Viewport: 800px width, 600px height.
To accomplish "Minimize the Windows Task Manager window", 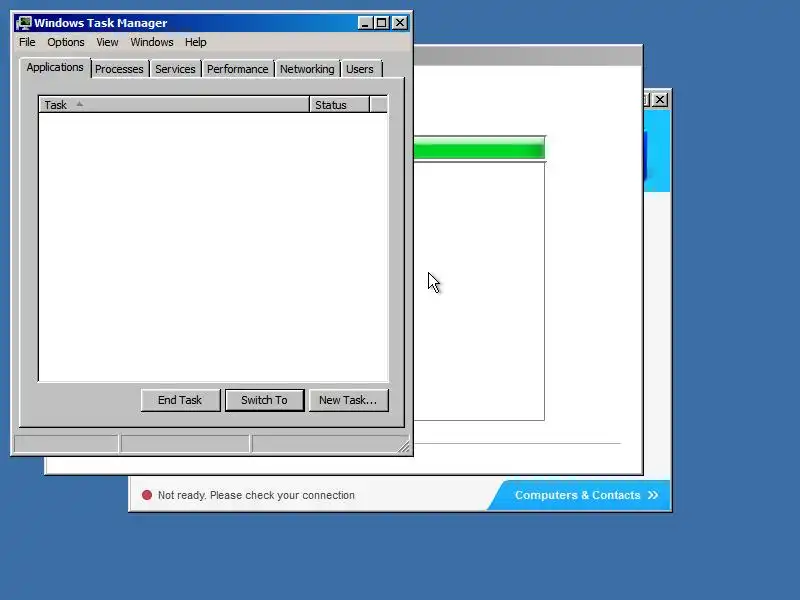I will [365, 23].
